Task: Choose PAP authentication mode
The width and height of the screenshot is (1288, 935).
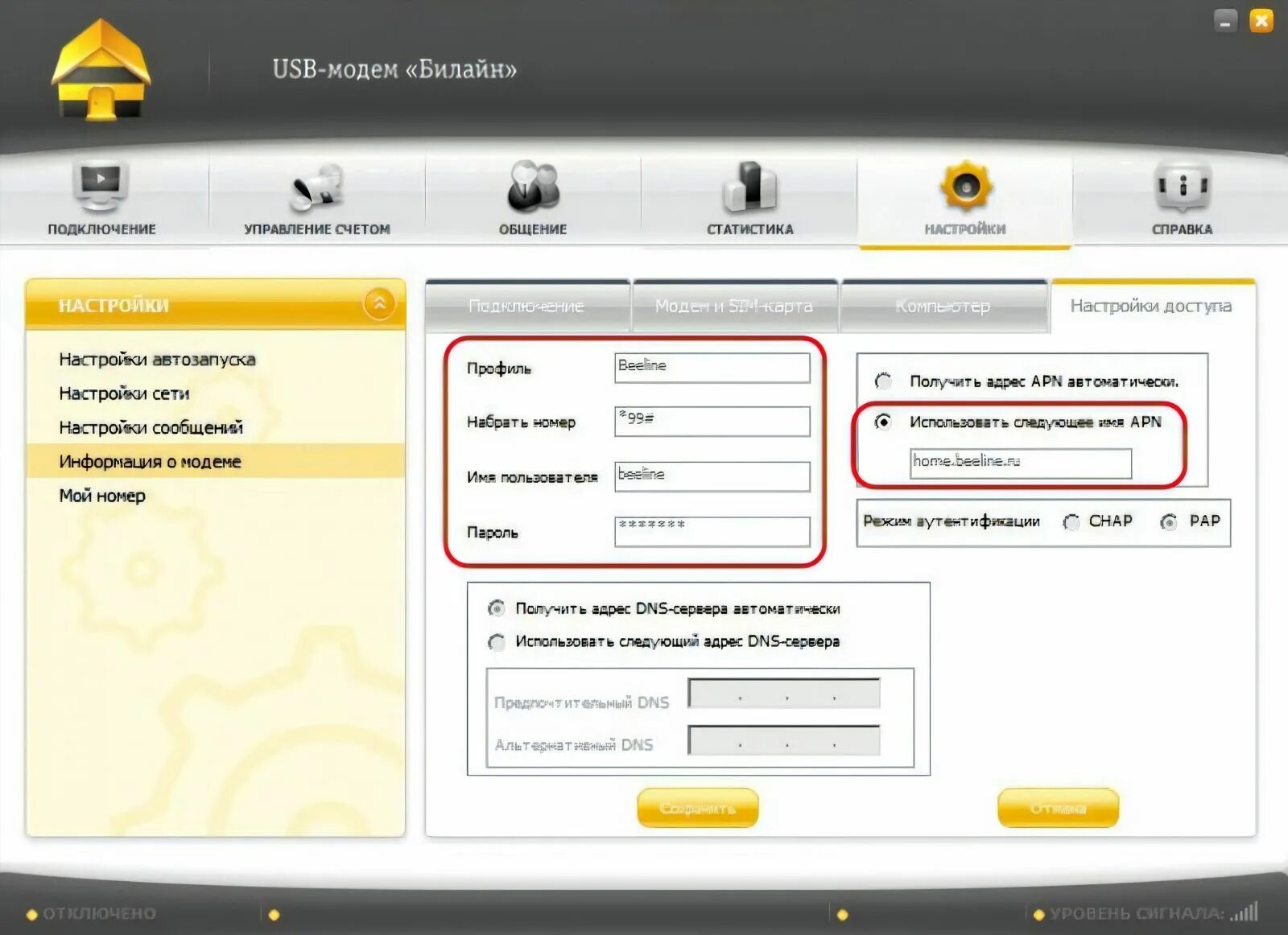Action: tap(1169, 522)
